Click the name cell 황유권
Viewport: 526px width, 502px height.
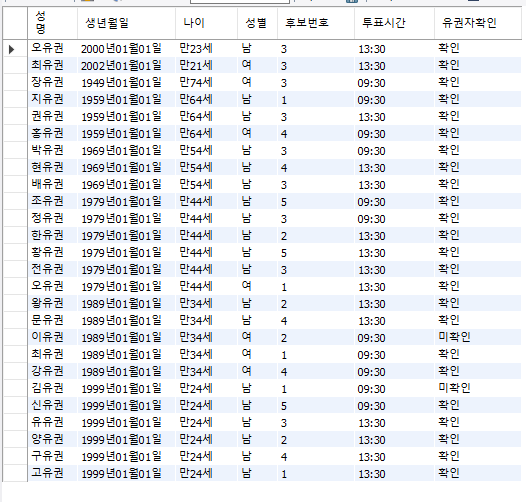53,253
